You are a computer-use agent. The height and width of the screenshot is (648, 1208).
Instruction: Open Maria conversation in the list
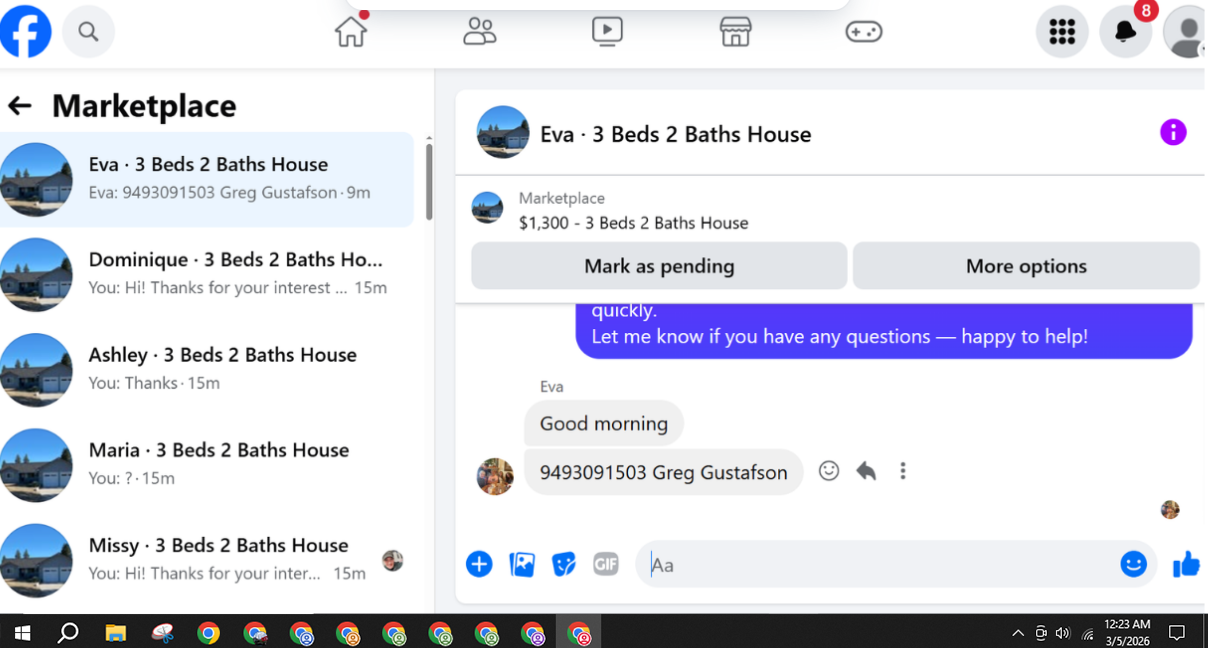point(207,465)
